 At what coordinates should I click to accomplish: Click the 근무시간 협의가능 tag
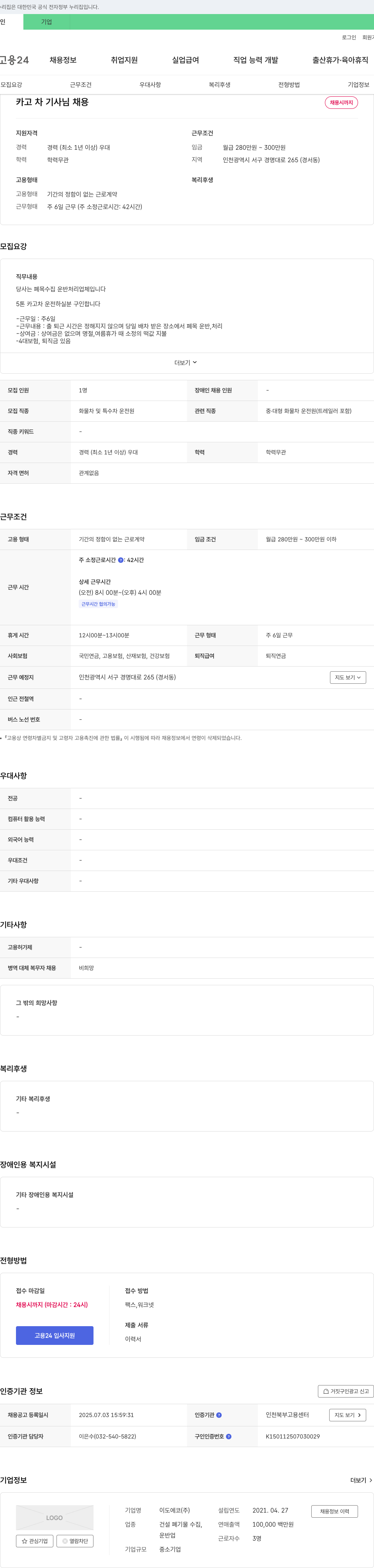click(x=98, y=604)
